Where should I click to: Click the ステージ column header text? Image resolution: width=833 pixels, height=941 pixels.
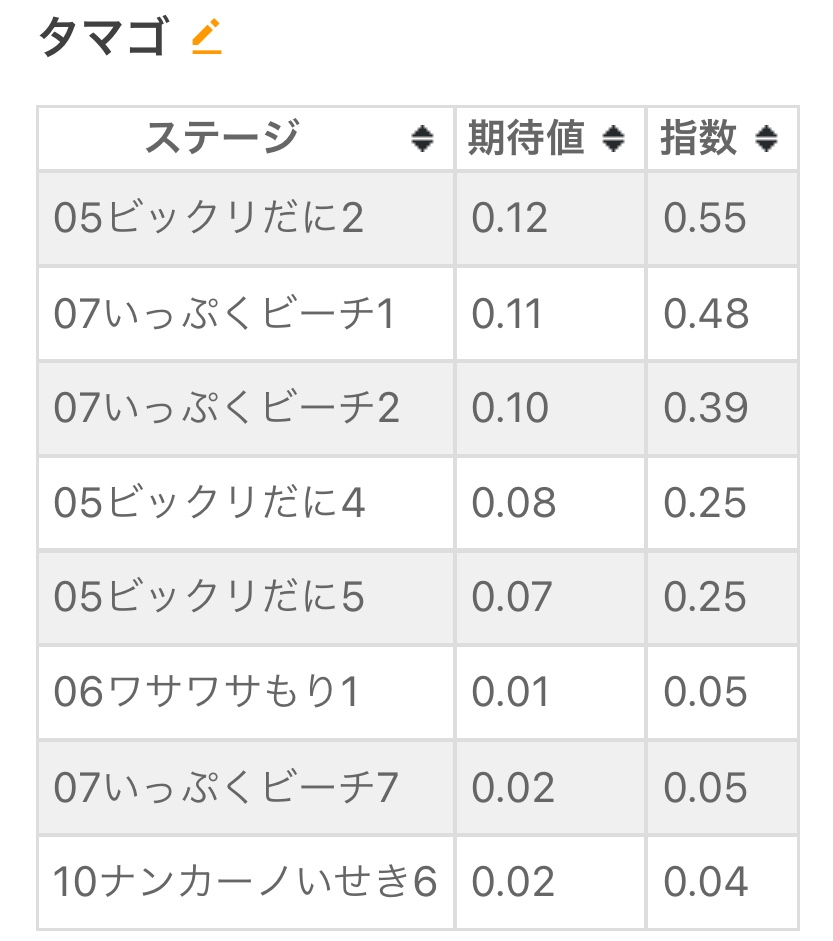222,138
